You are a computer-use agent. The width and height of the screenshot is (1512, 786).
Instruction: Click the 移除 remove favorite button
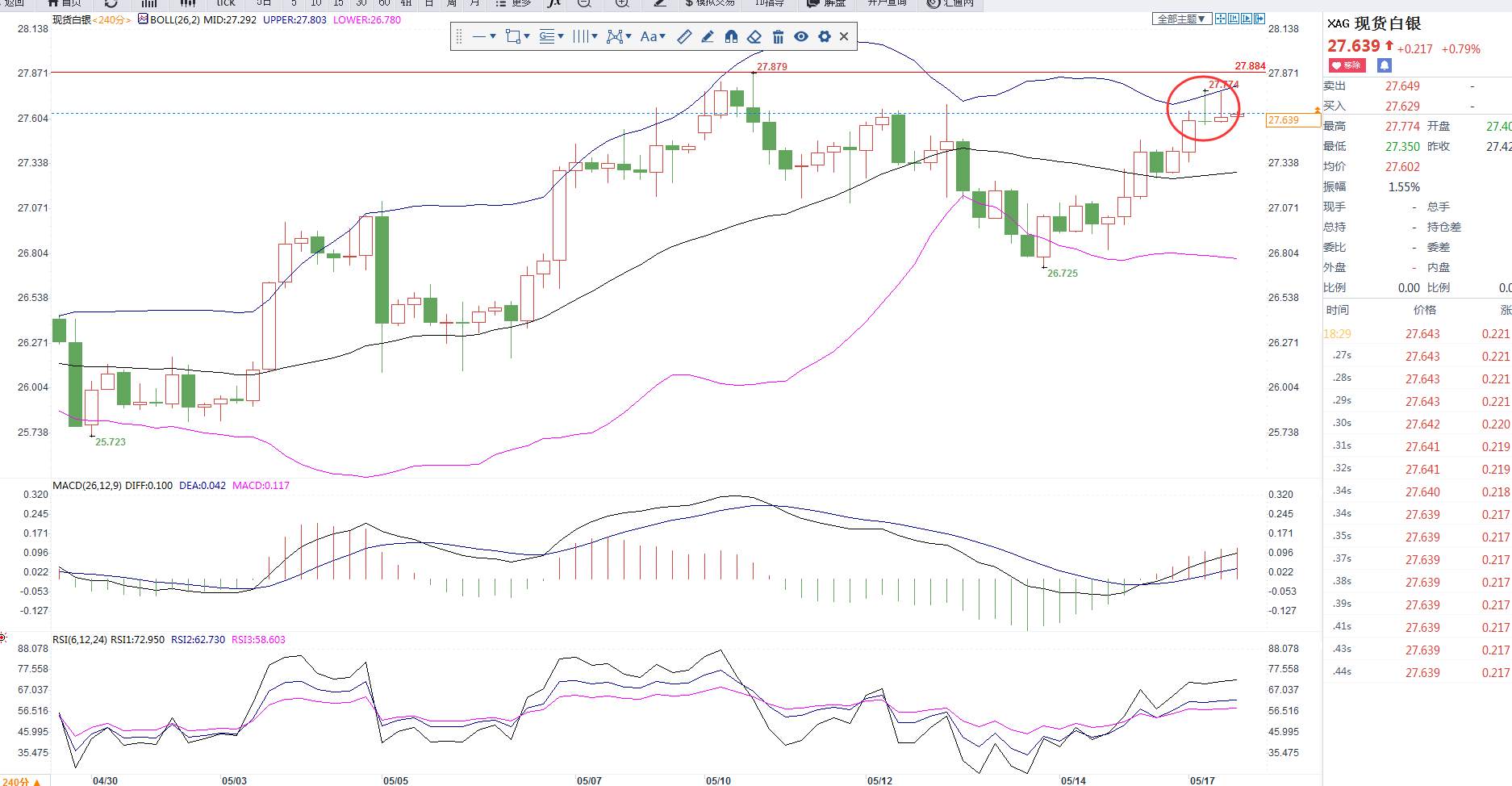tap(1347, 65)
